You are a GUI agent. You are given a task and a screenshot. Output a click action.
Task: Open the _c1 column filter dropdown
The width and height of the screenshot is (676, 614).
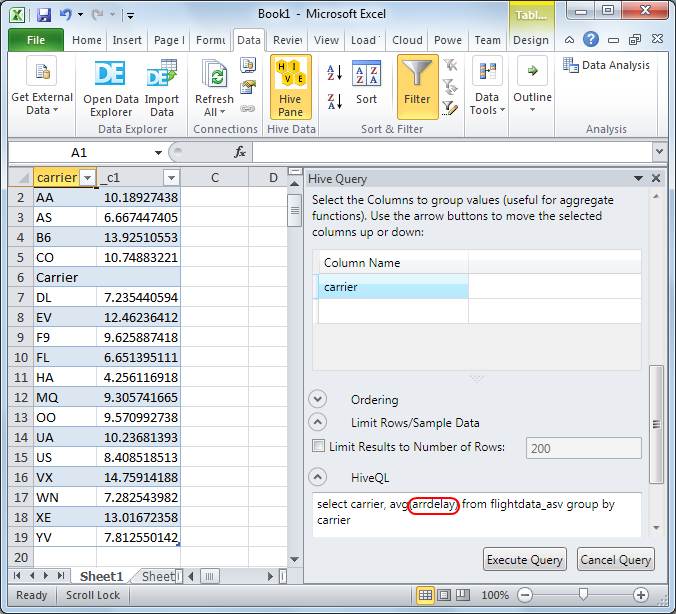[x=171, y=178]
